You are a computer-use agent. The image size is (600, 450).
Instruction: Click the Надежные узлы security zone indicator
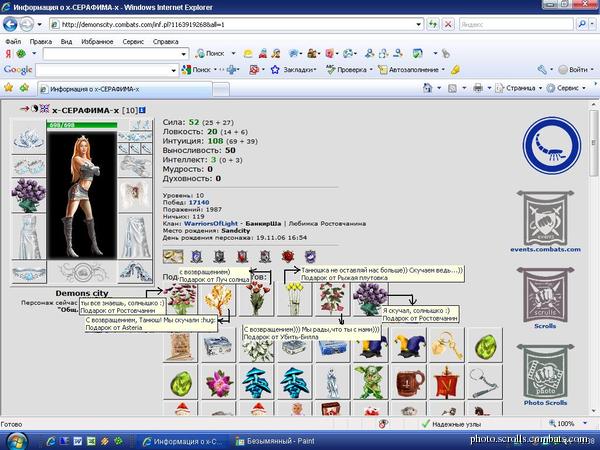pos(452,424)
